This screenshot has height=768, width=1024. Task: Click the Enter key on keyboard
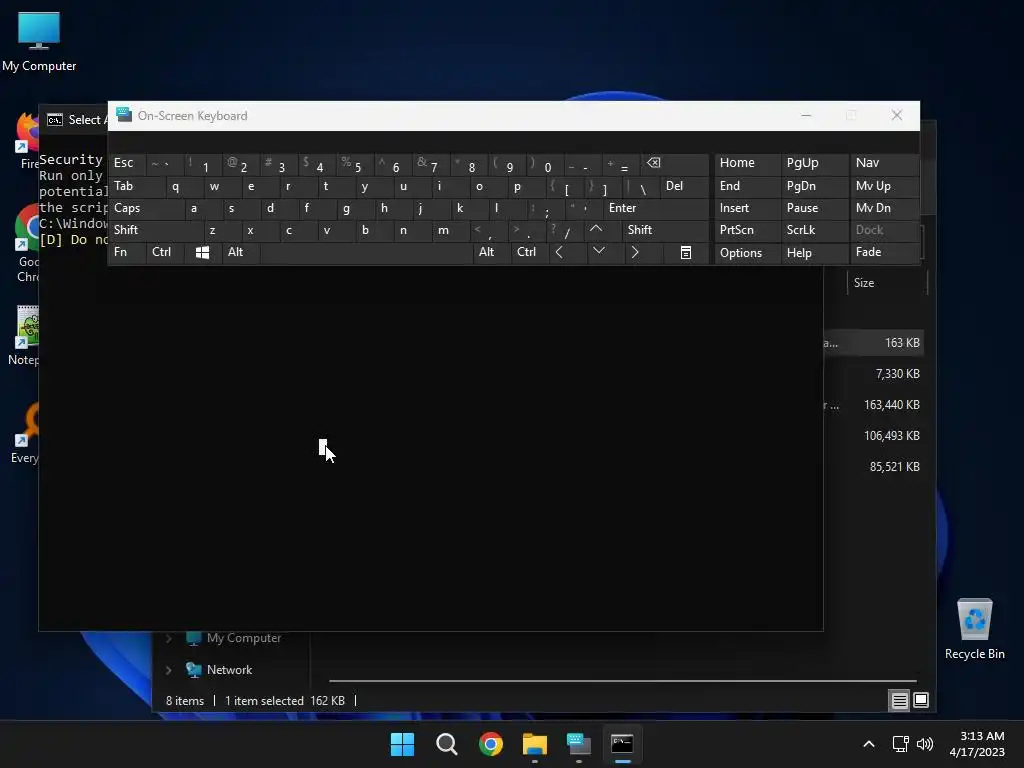pyautogui.click(x=656, y=208)
